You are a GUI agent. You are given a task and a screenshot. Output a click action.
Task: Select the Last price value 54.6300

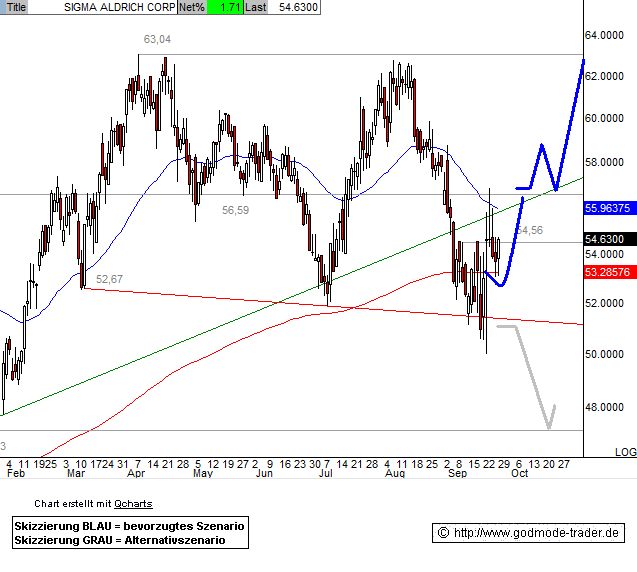(x=299, y=6)
